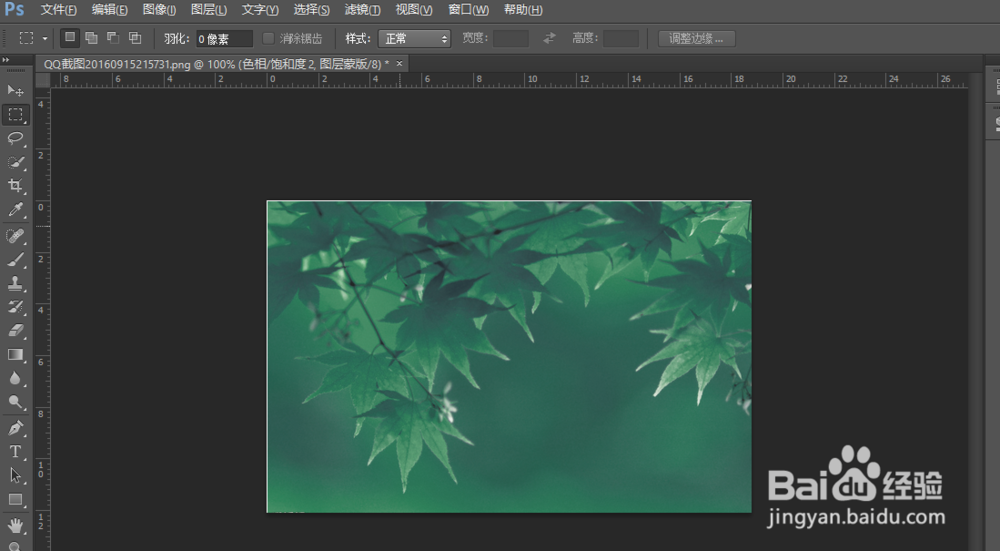1000x551 pixels.
Task: Click the 高度 height input field
Action: tap(621, 38)
